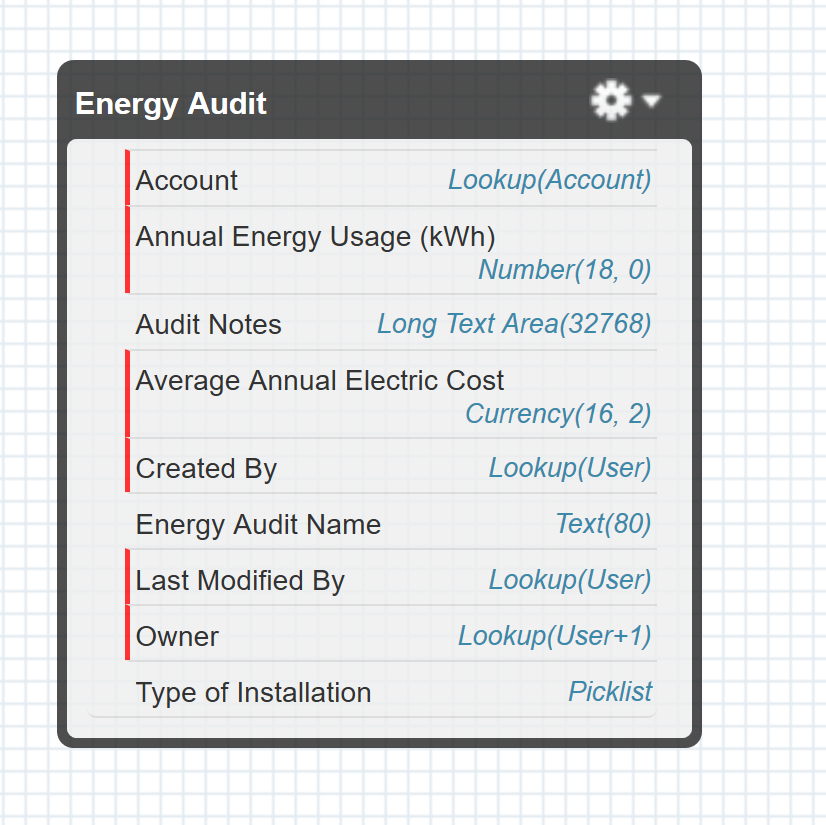Click the Lookup(User+1) type link

coord(554,636)
